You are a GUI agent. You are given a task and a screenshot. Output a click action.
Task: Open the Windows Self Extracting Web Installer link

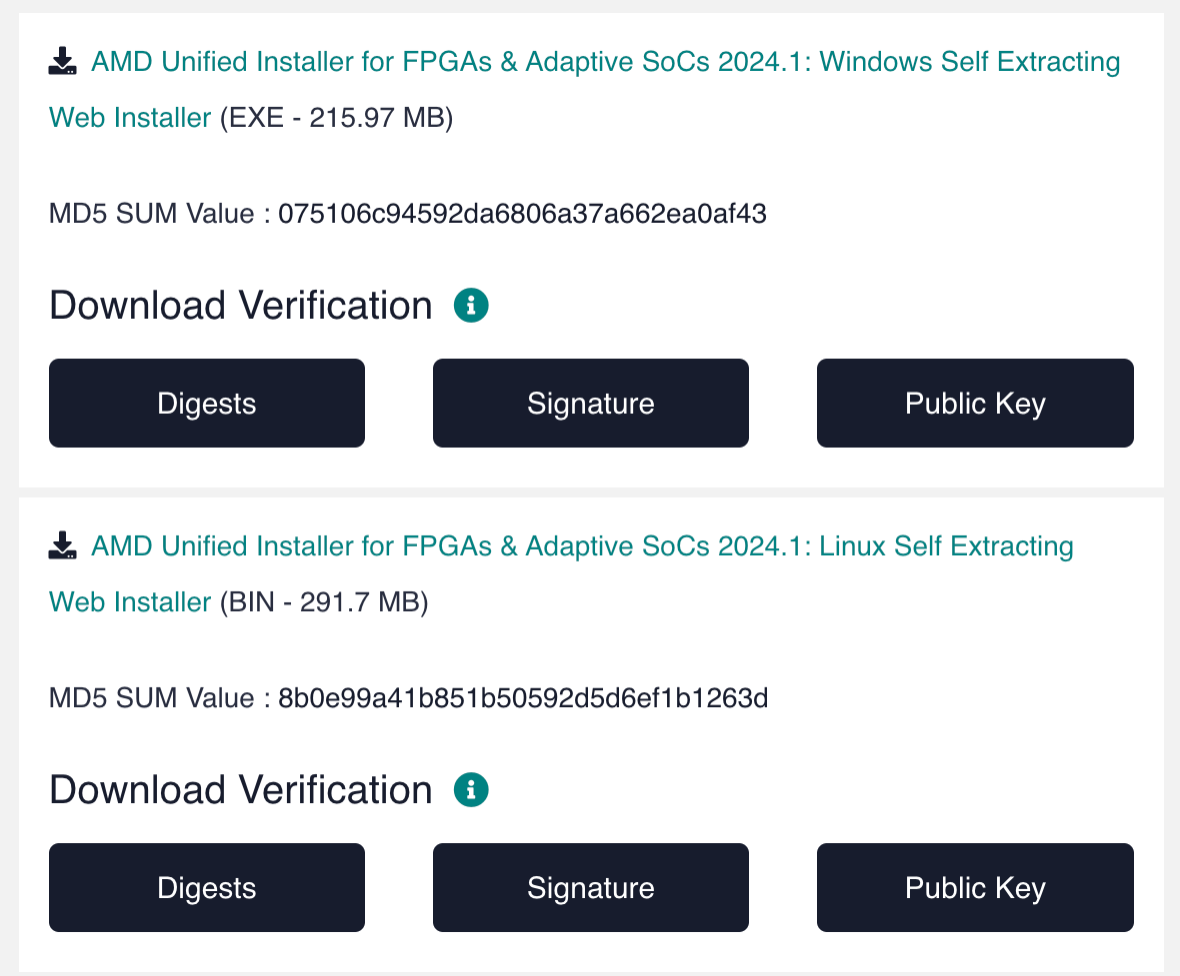(605, 63)
